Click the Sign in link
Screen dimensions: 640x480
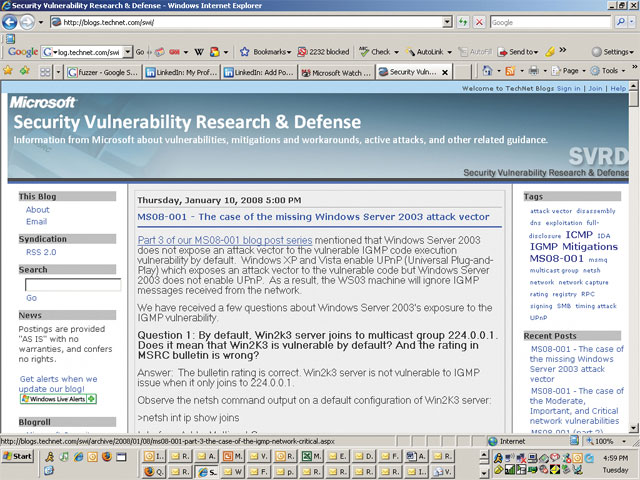[568, 88]
